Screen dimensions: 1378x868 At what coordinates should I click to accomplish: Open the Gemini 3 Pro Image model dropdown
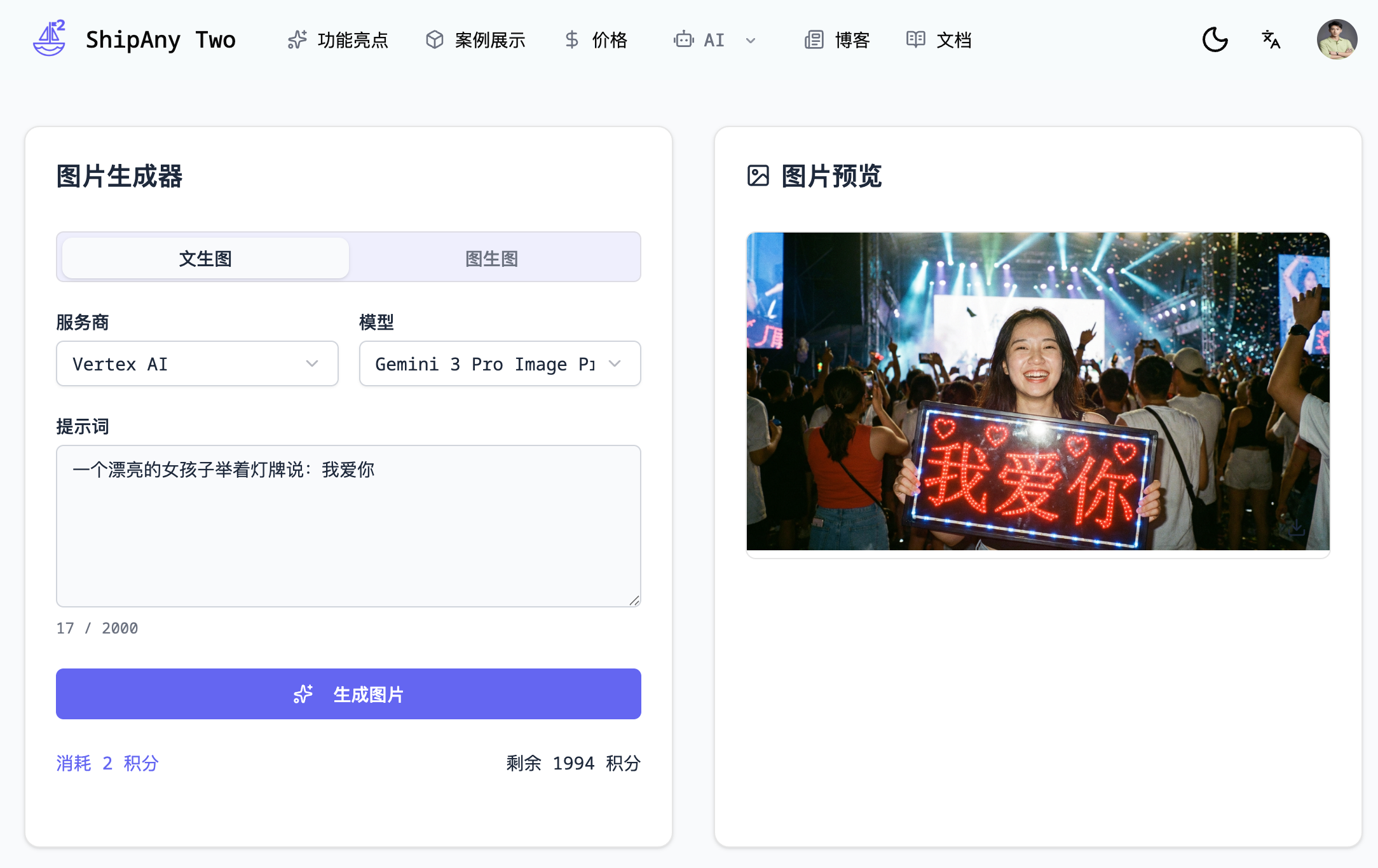pos(500,363)
